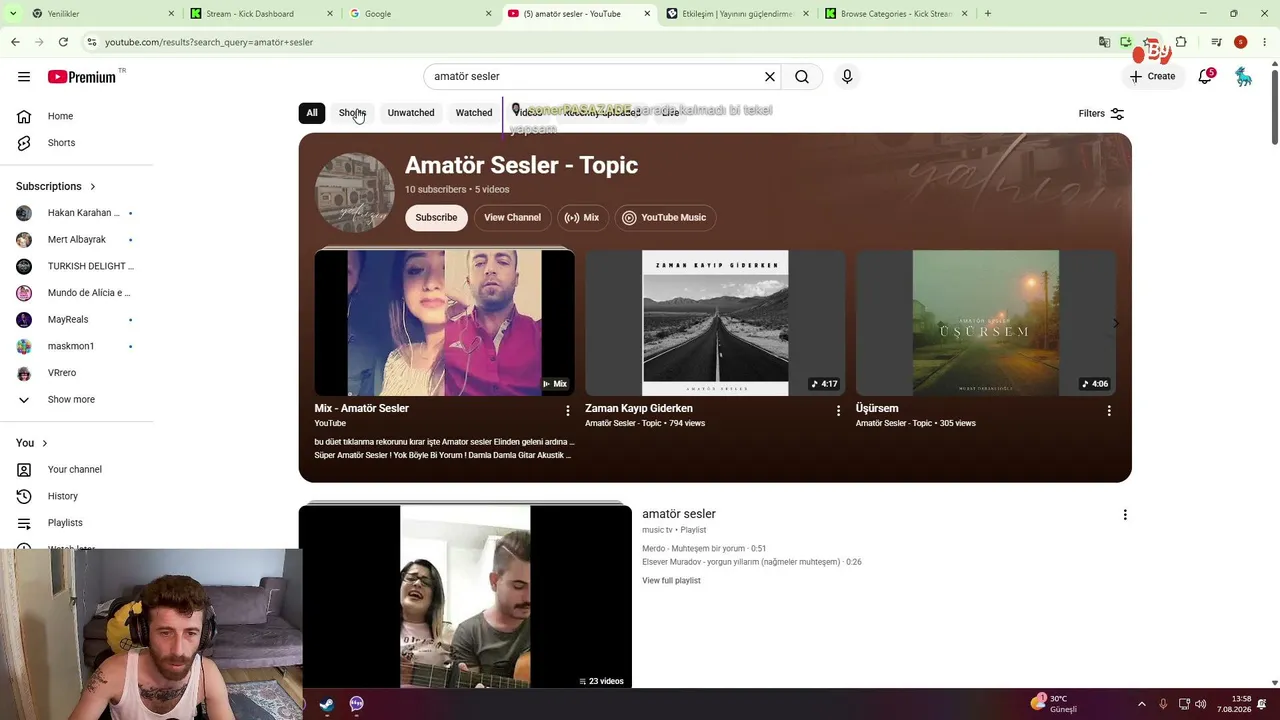Open YouTube notifications bell
The height and width of the screenshot is (720, 1280).
coord(1205,77)
